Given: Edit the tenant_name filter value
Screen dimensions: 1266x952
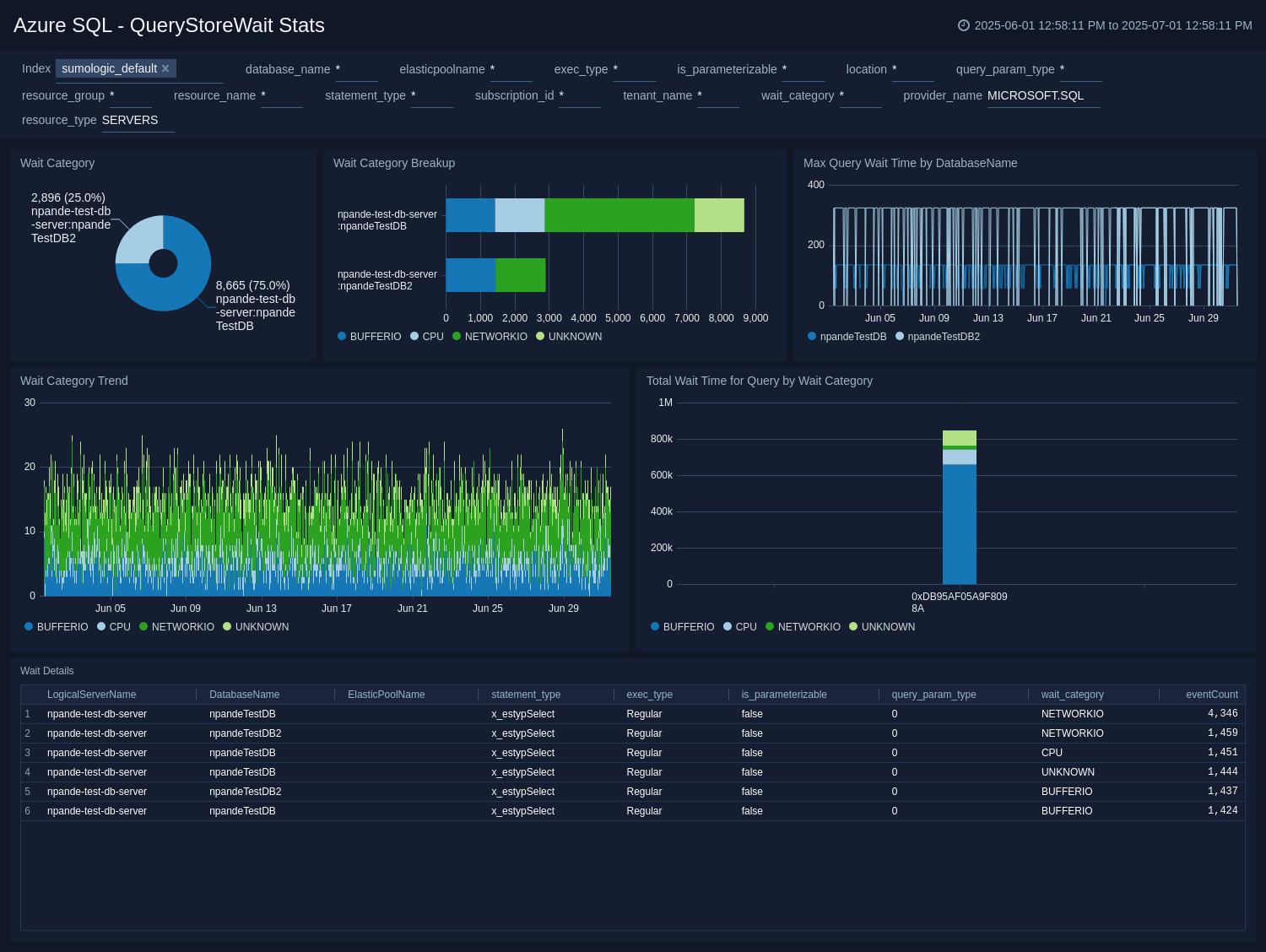Looking at the screenshot, I should pos(718,95).
